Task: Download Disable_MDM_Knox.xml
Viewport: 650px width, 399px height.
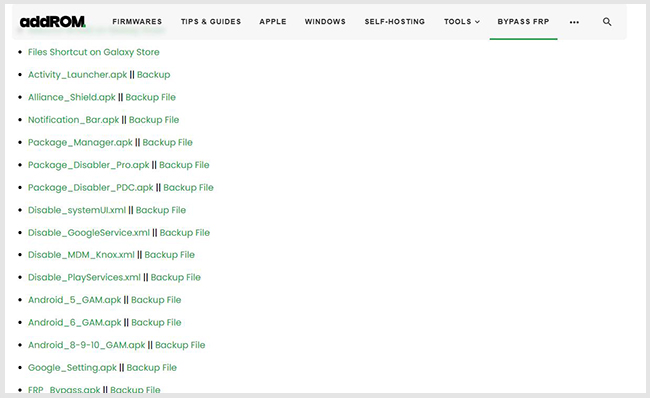Action: [81, 255]
